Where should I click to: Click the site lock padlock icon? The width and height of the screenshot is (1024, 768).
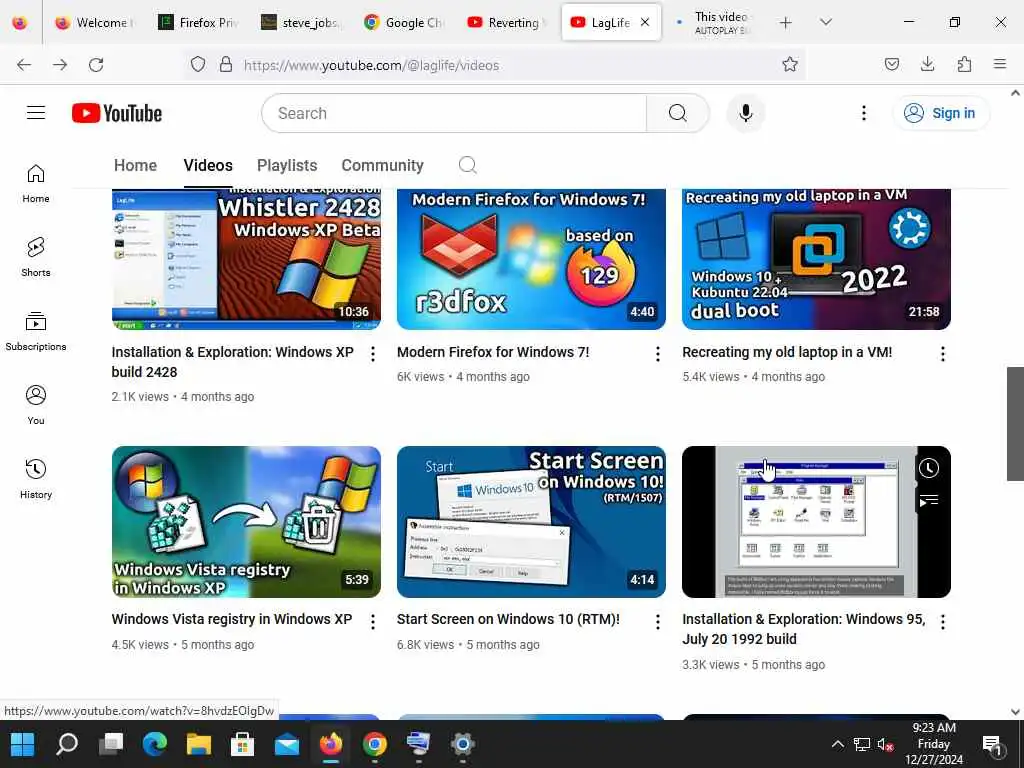[x=226, y=65]
